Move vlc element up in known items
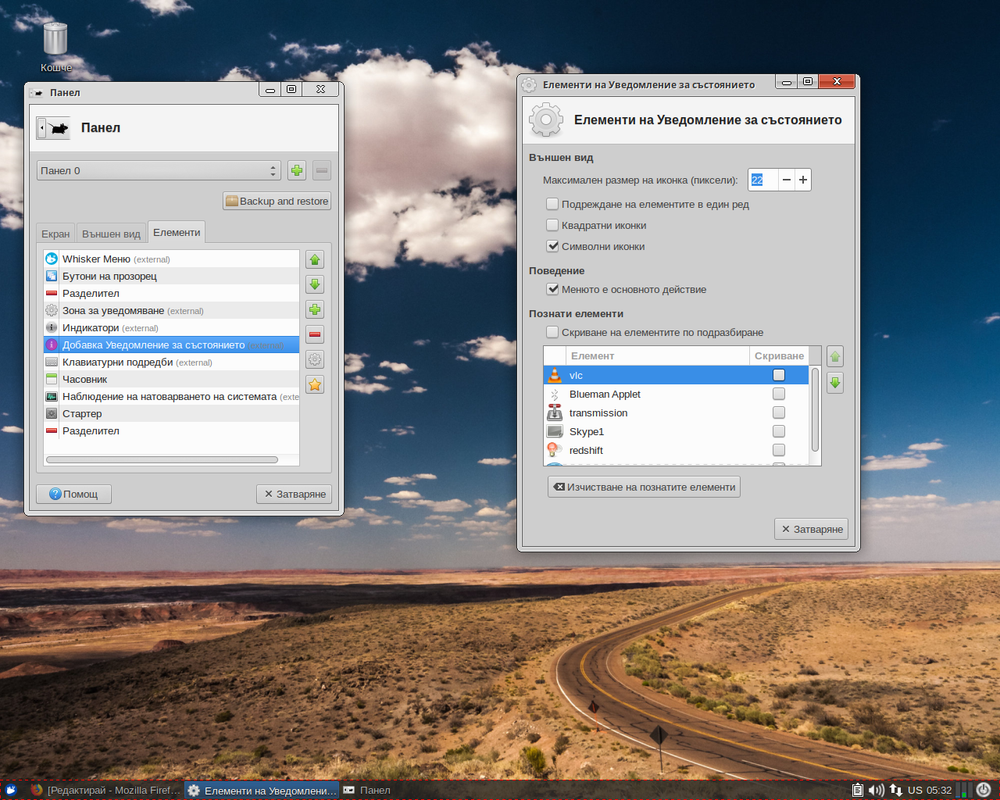 coord(835,357)
